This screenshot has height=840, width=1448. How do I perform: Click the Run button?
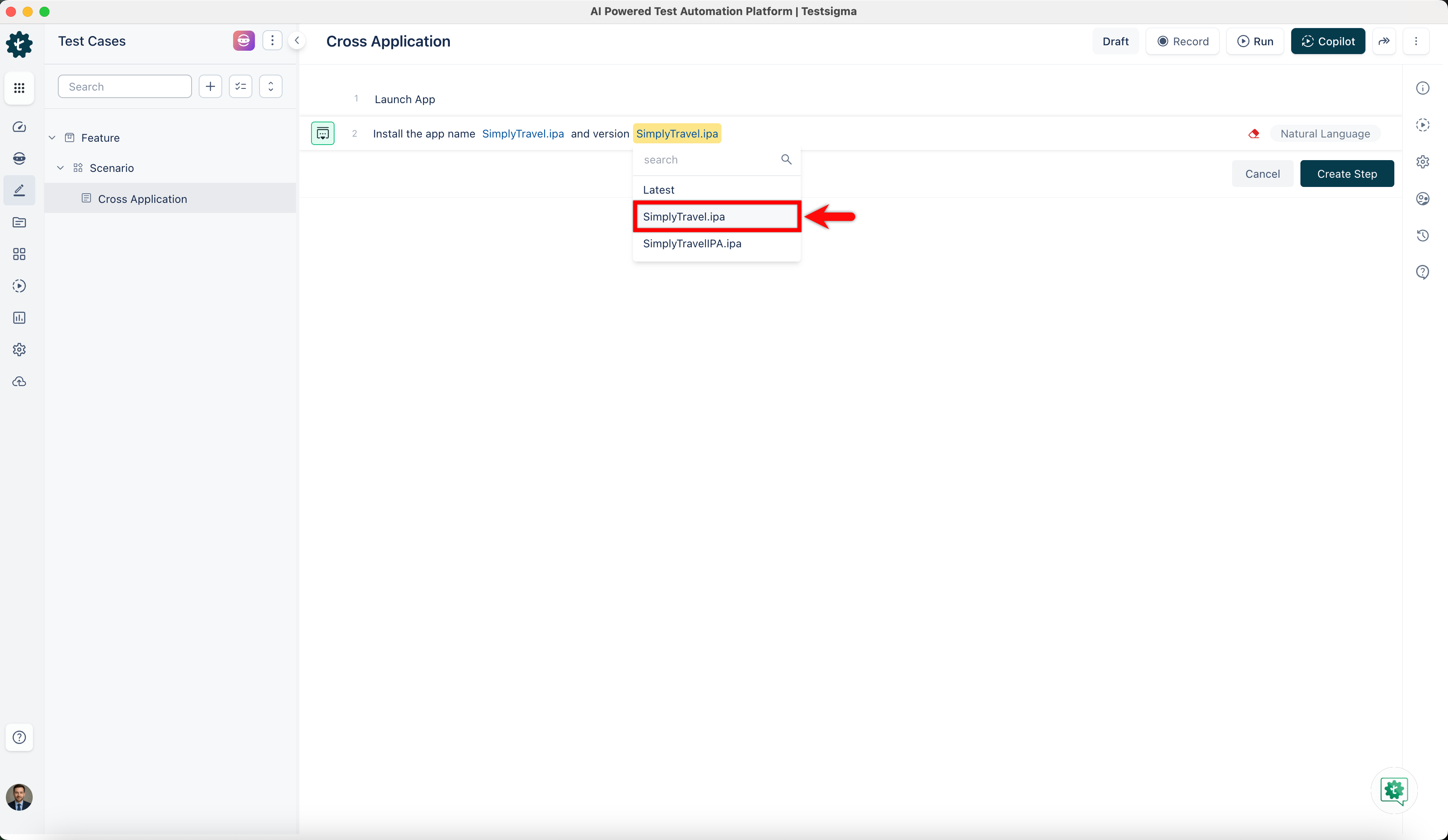pyautogui.click(x=1255, y=41)
